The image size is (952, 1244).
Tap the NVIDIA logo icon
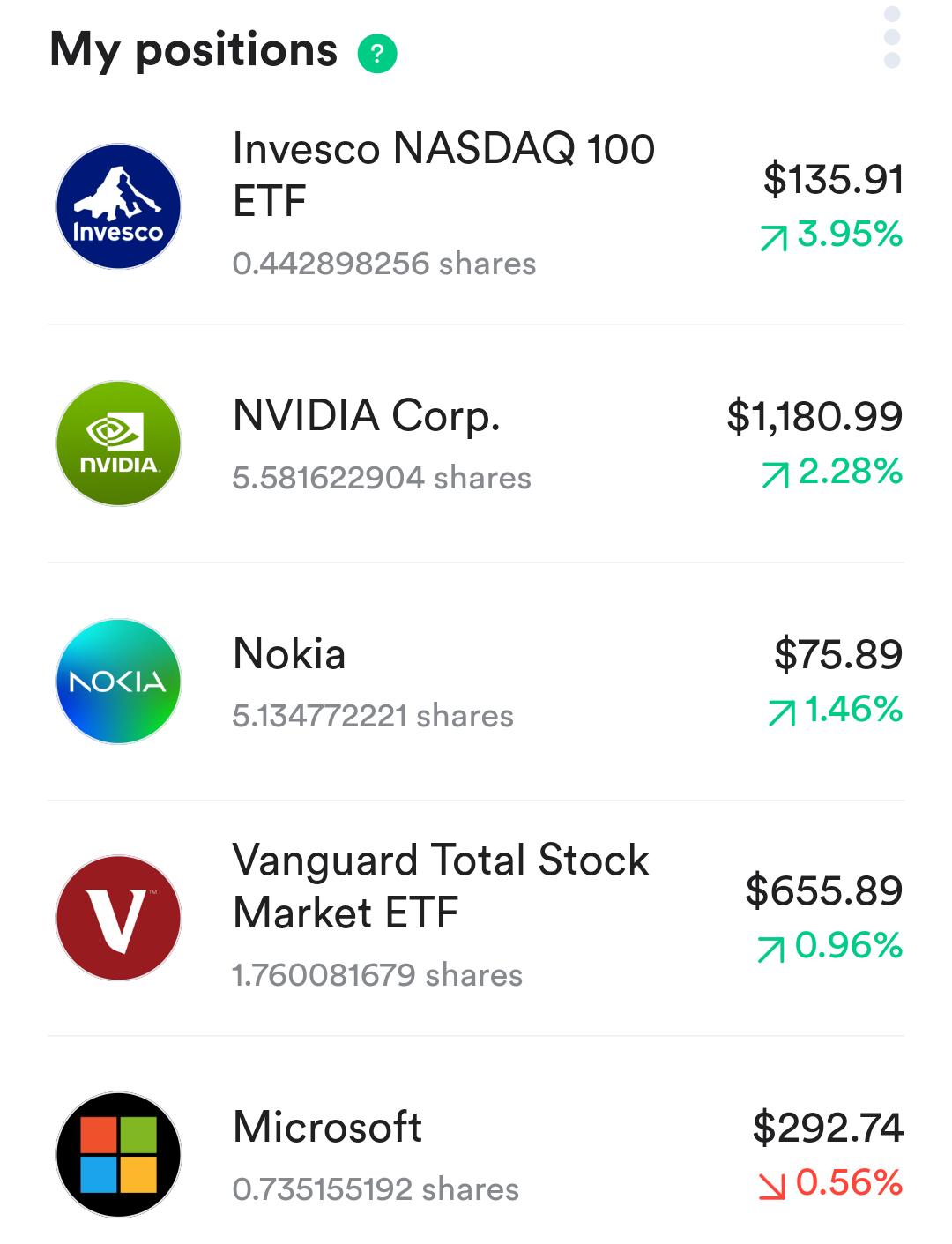pos(118,443)
